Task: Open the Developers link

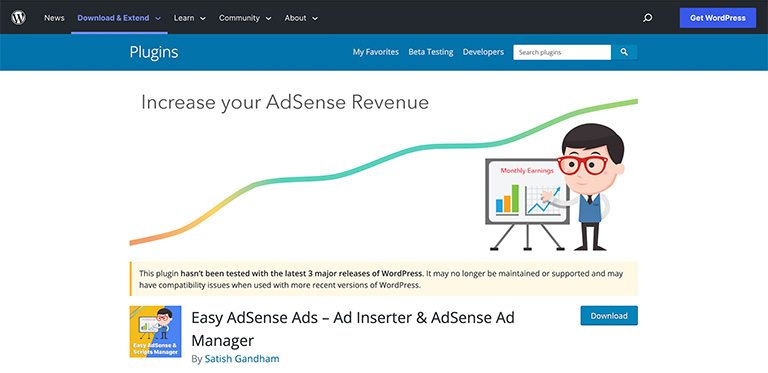Action: click(x=483, y=52)
